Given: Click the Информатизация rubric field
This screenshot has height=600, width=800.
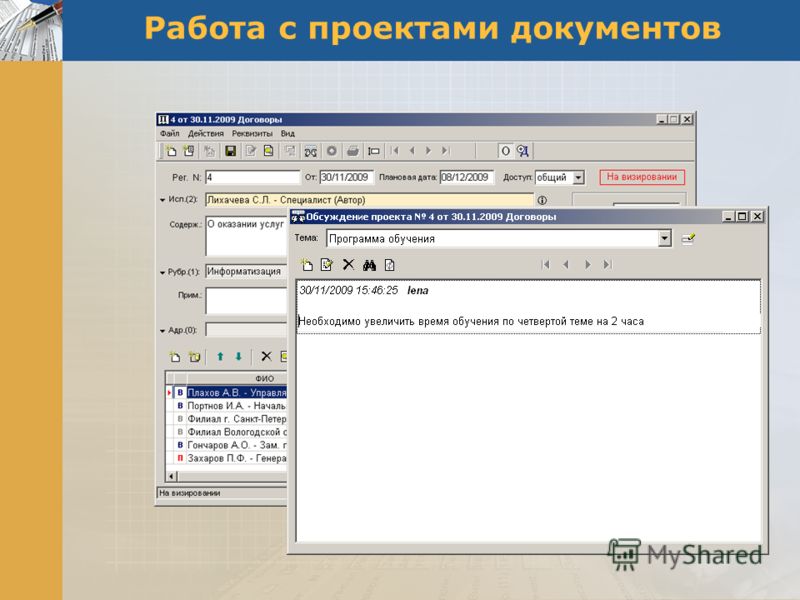Looking at the screenshot, I should (247, 271).
